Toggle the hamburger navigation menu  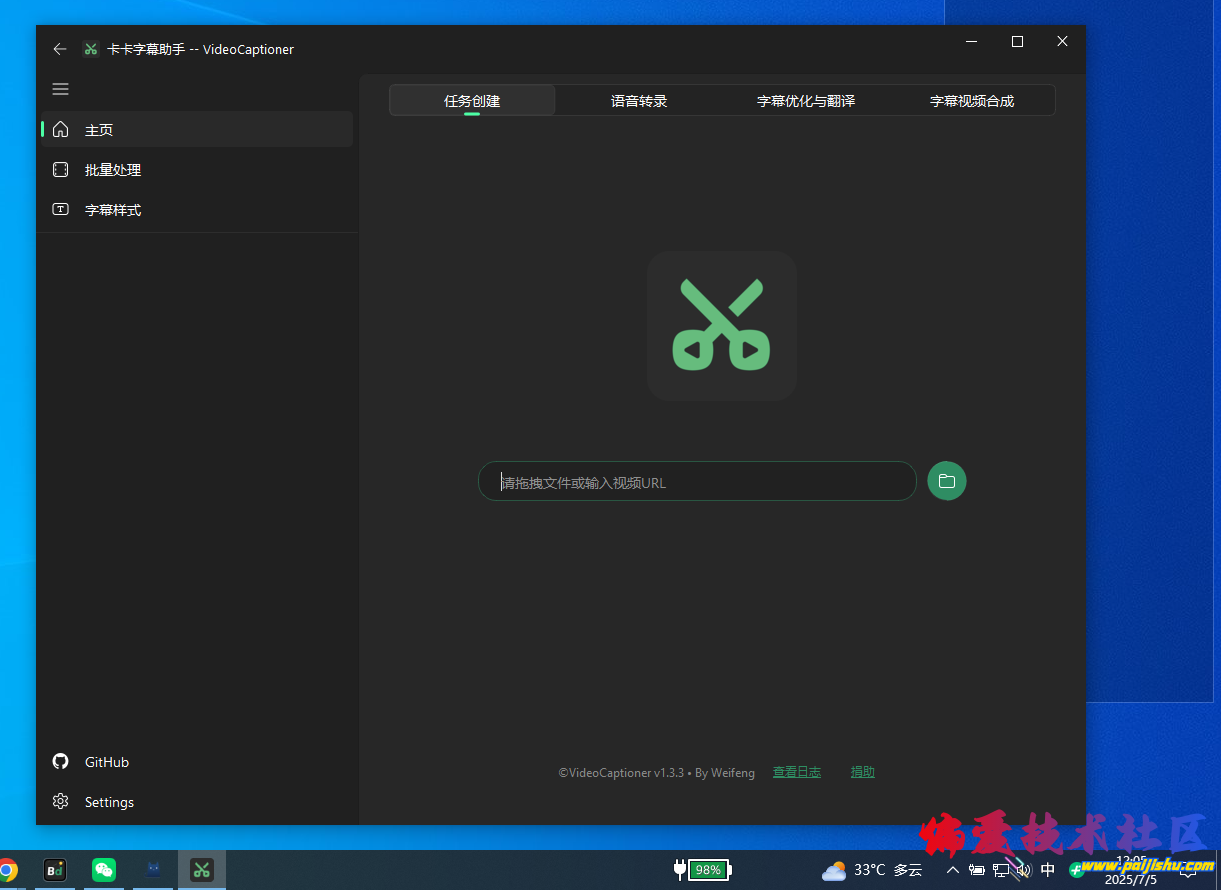61,89
